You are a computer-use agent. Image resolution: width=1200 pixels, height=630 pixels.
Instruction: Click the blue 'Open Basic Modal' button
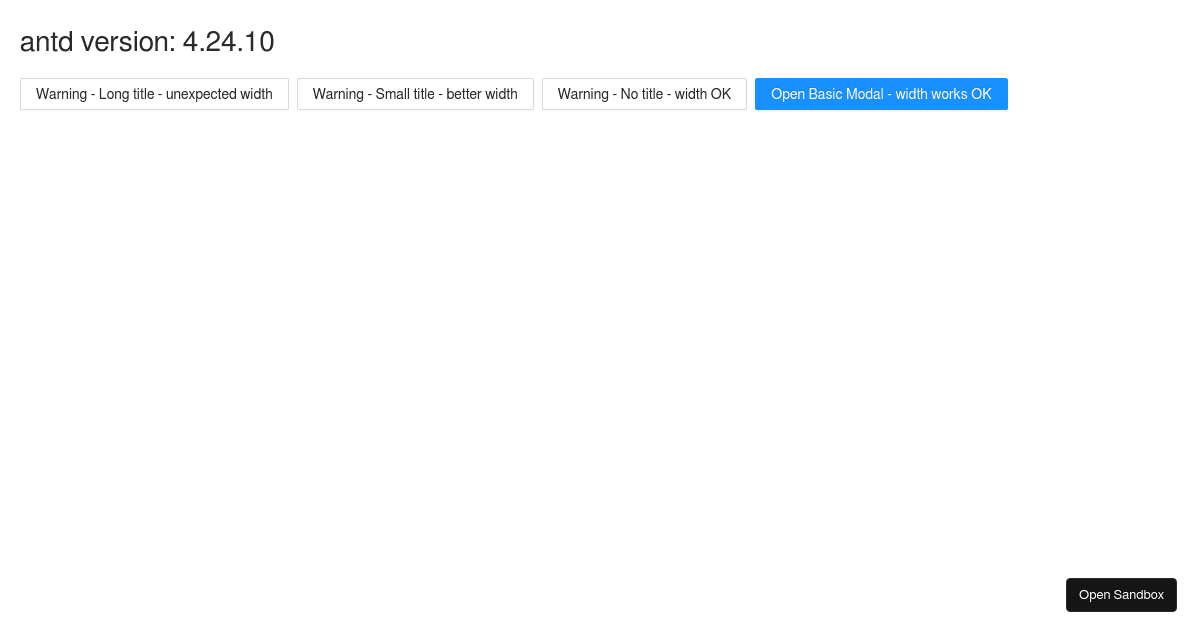(x=881, y=94)
